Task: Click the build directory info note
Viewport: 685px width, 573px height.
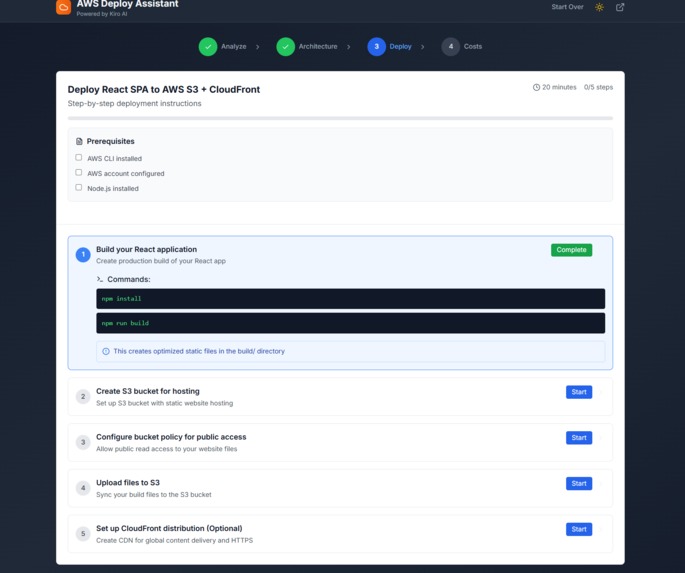Action: click(x=350, y=351)
